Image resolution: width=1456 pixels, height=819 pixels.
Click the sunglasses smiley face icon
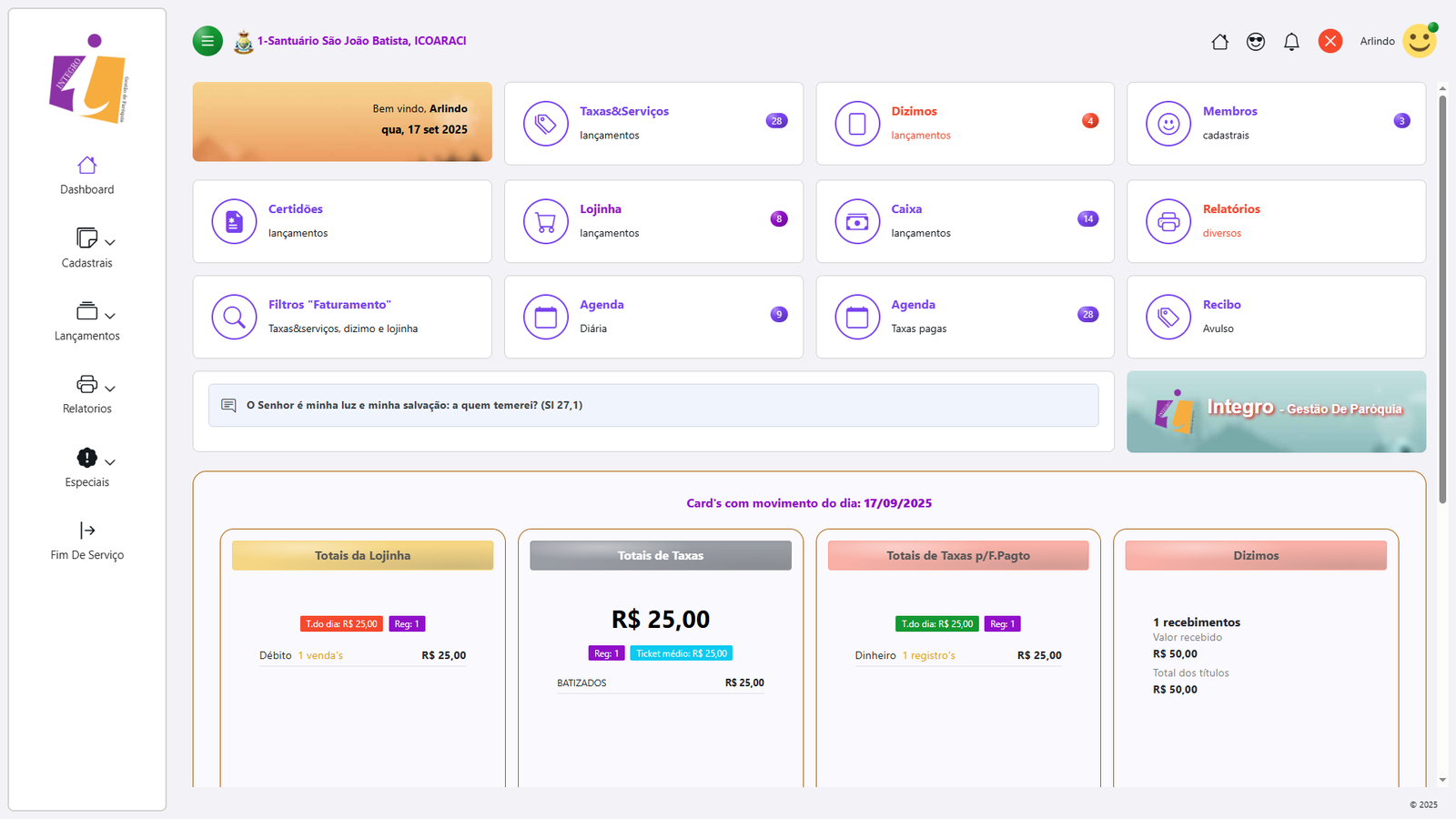pyautogui.click(x=1255, y=42)
